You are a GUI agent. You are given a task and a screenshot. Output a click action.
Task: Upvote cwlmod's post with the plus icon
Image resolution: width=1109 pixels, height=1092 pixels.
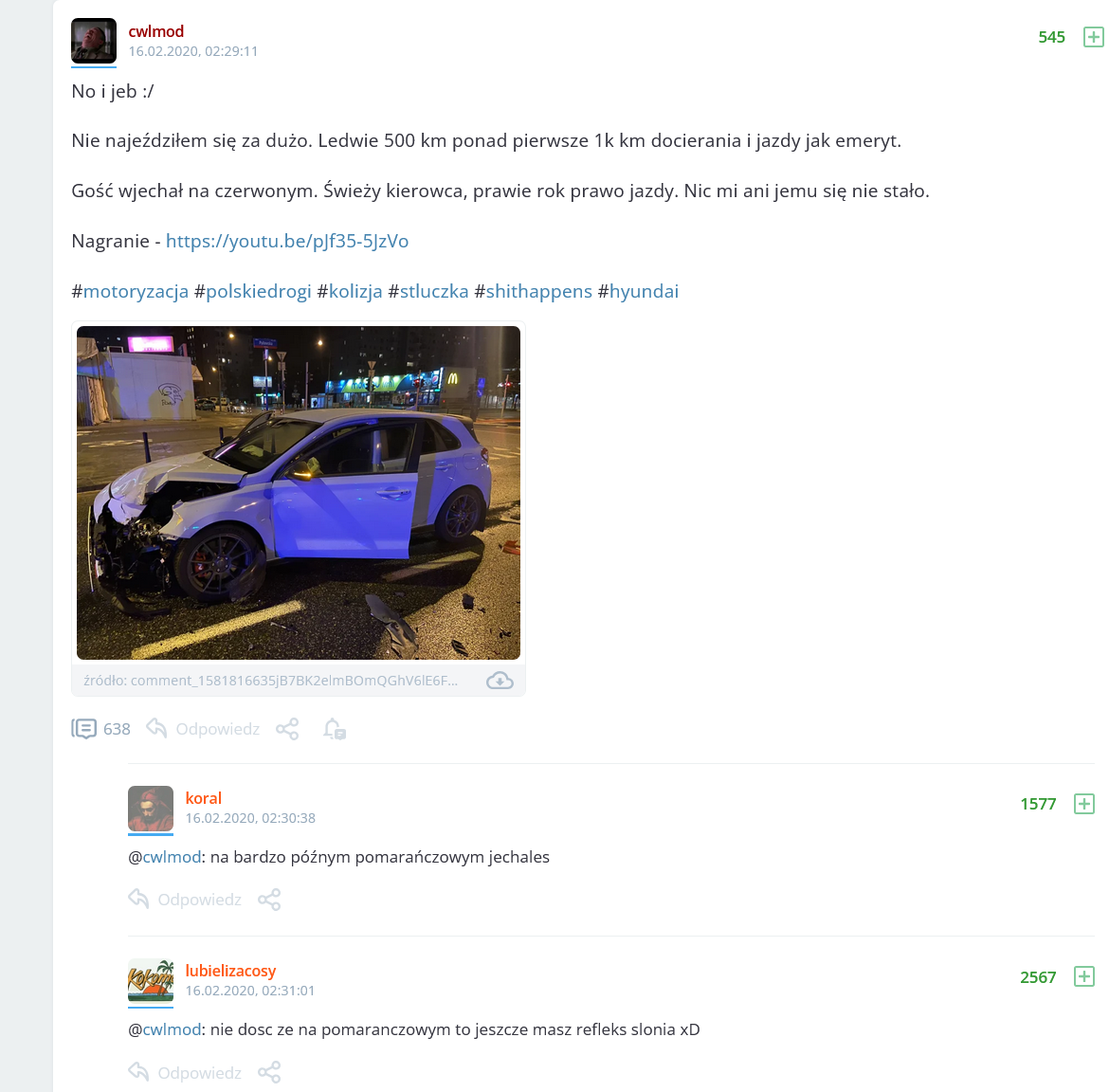pos(1094,37)
